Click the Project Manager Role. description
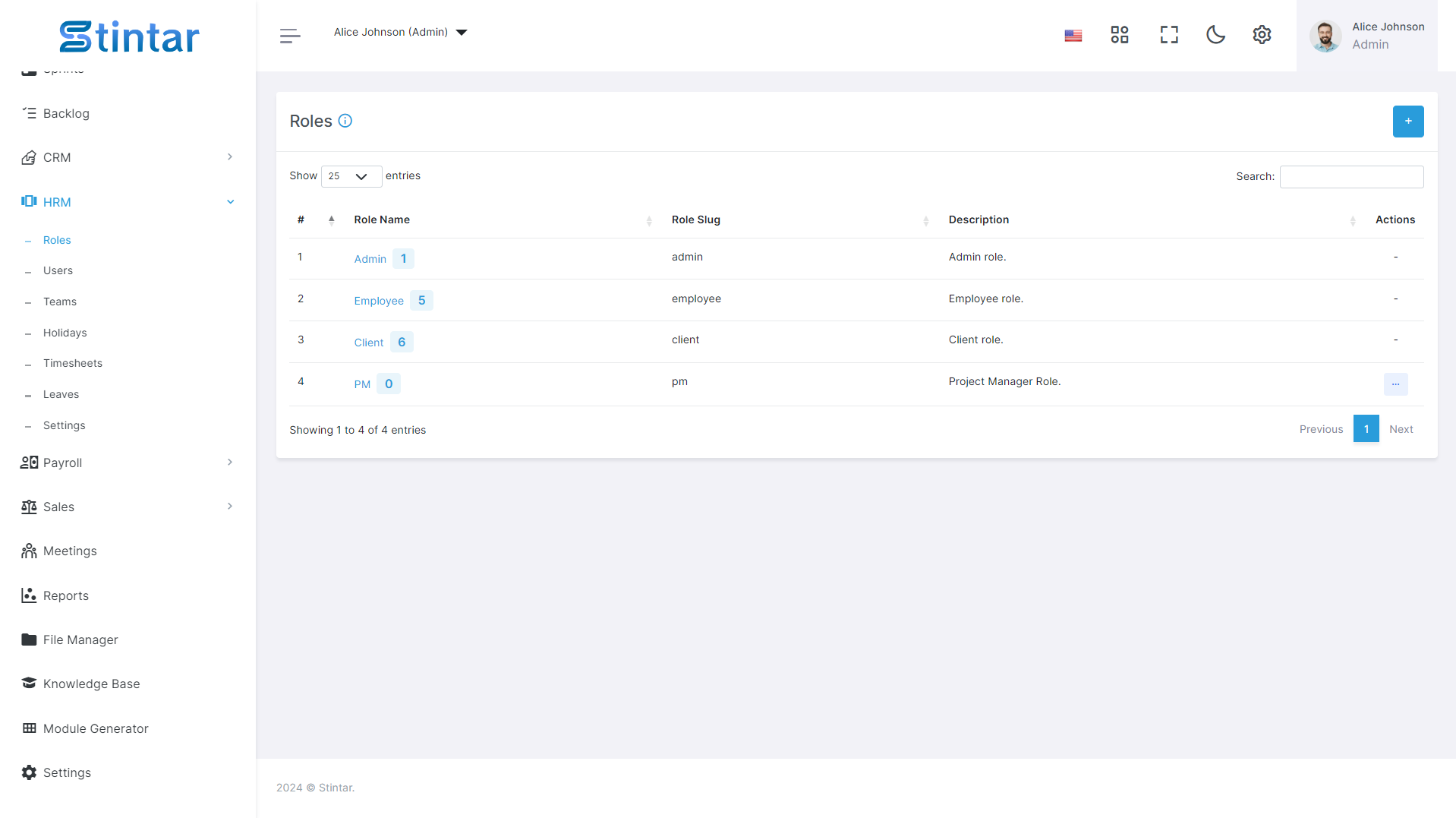Screen dimensions: 1456x818 click(x=1004, y=382)
